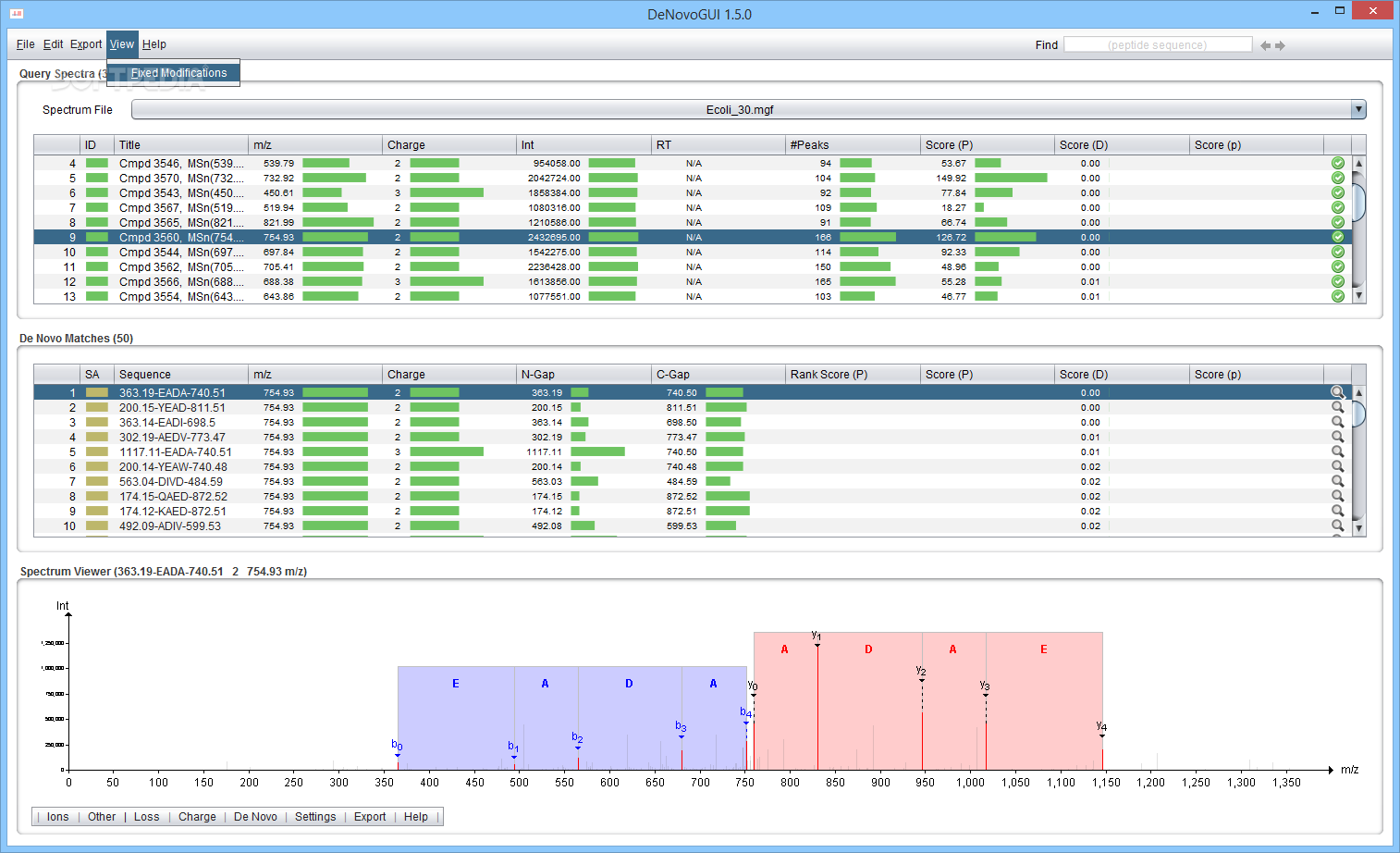Select spectrum row Cmpd 3570
This screenshot has height=853, width=1400.
pyautogui.click(x=693, y=178)
